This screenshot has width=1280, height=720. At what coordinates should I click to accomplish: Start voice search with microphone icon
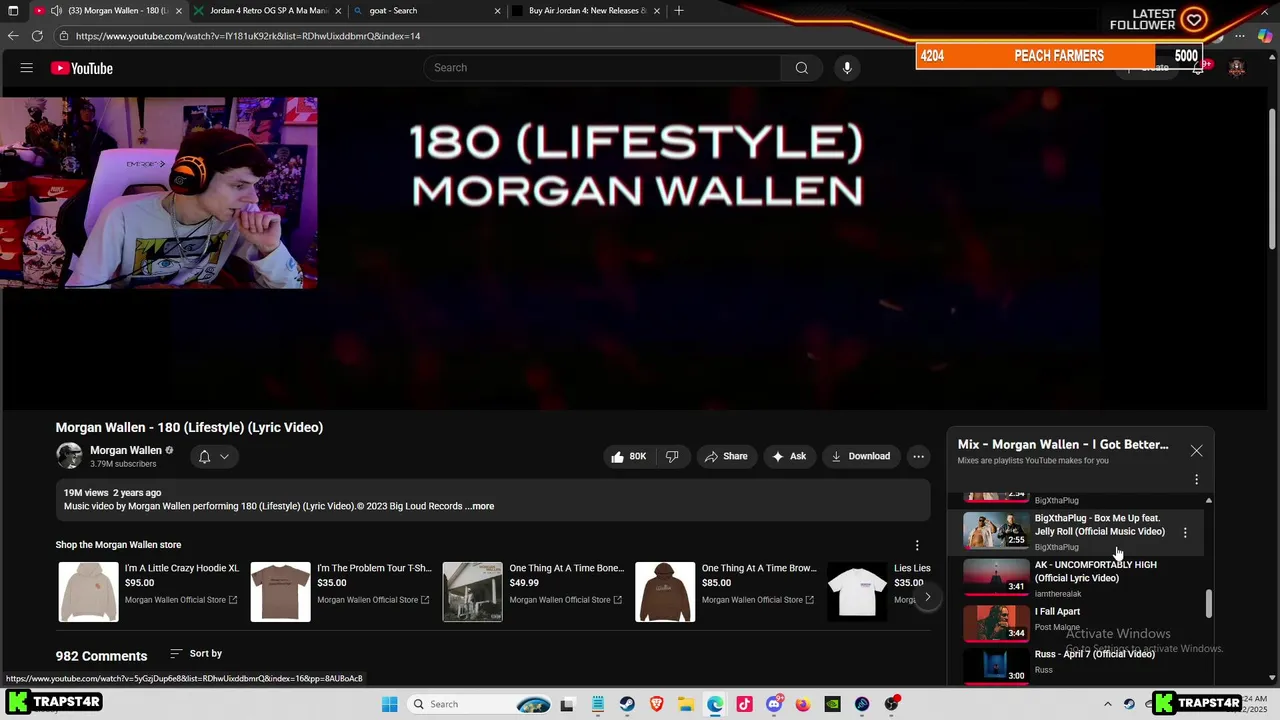[847, 68]
